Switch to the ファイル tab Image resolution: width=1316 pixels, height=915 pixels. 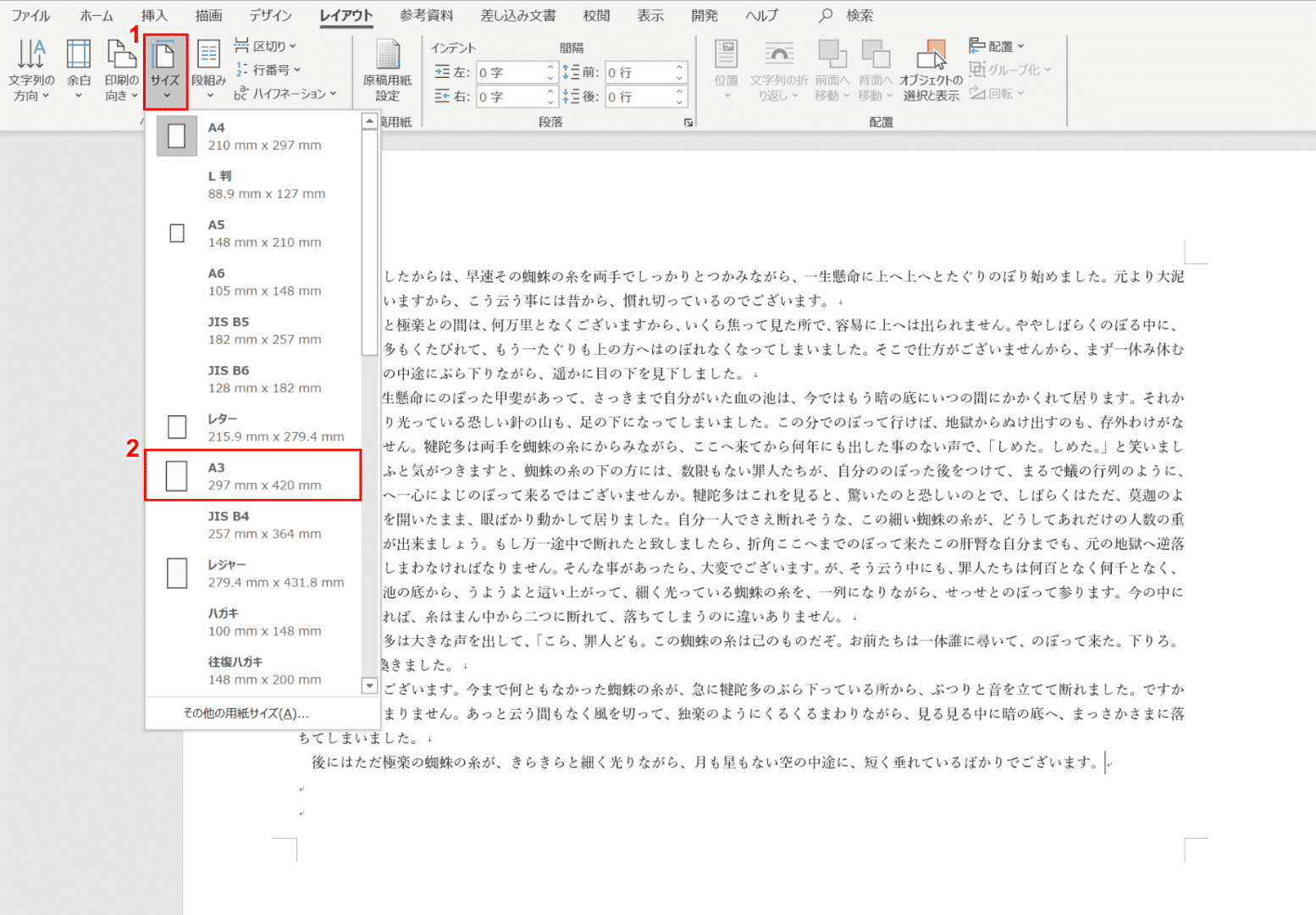[x=30, y=15]
